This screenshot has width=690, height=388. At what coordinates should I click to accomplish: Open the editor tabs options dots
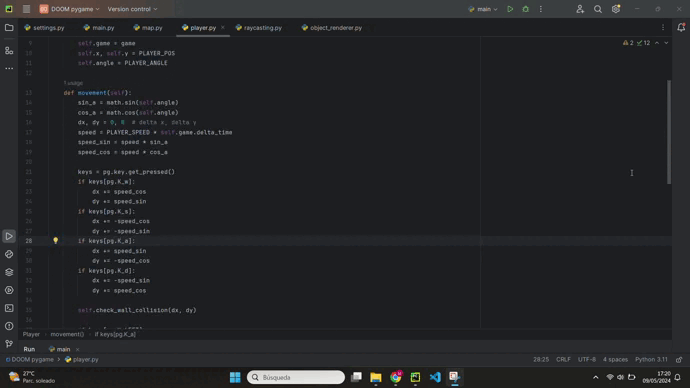(663, 27)
